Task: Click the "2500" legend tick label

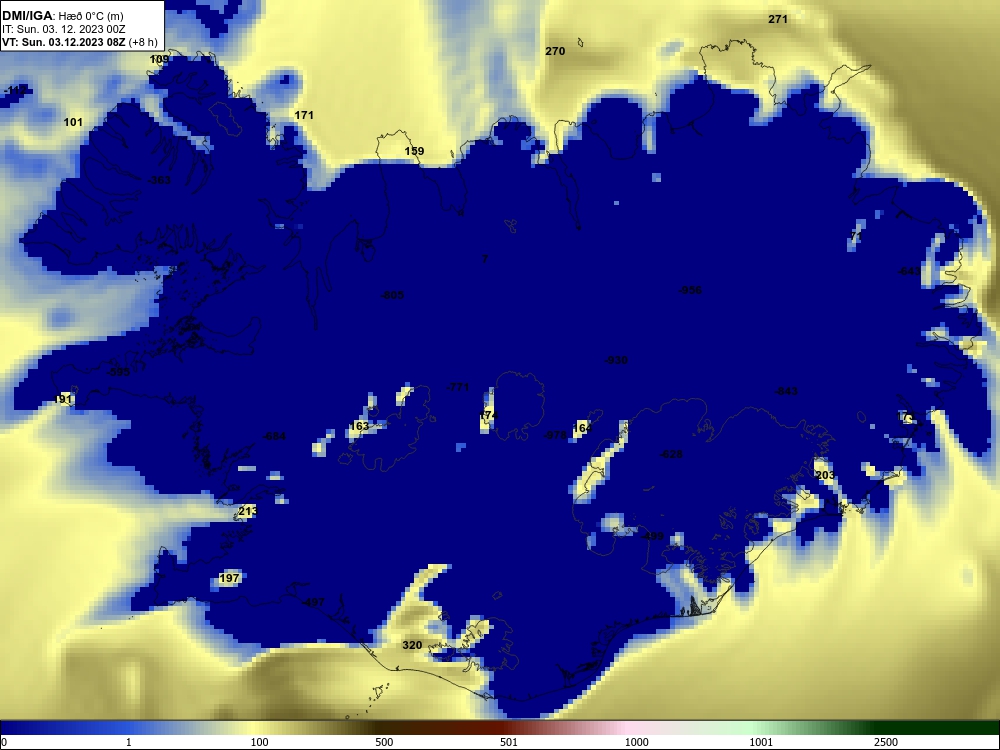Action: tap(886, 742)
